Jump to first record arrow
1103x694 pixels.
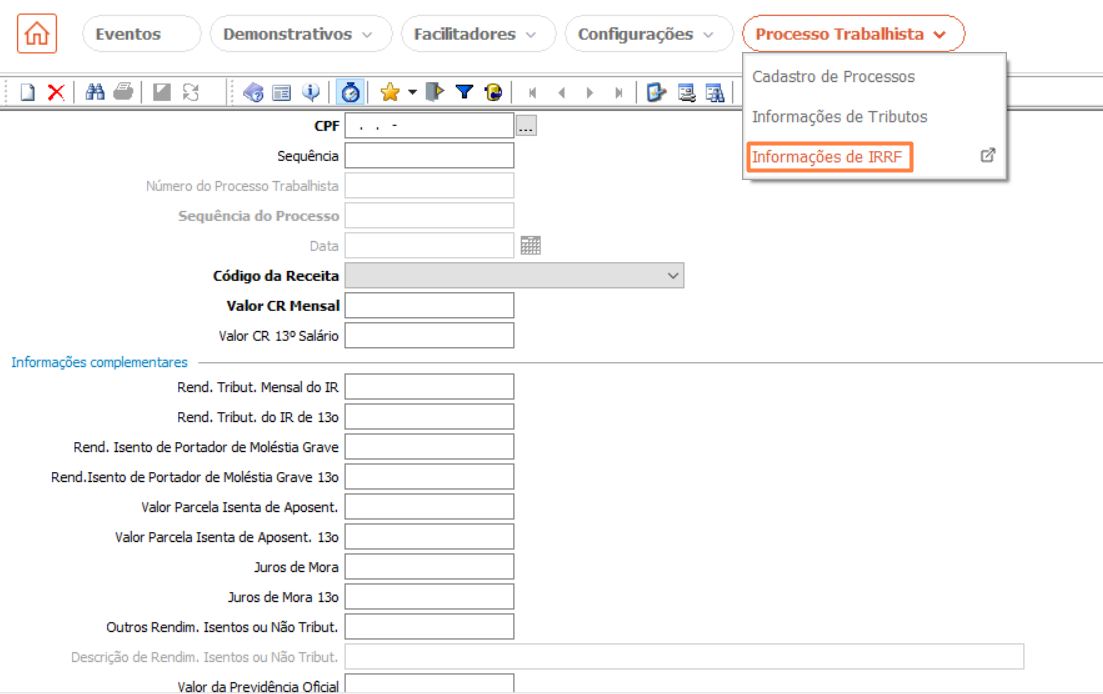coord(533,93)
